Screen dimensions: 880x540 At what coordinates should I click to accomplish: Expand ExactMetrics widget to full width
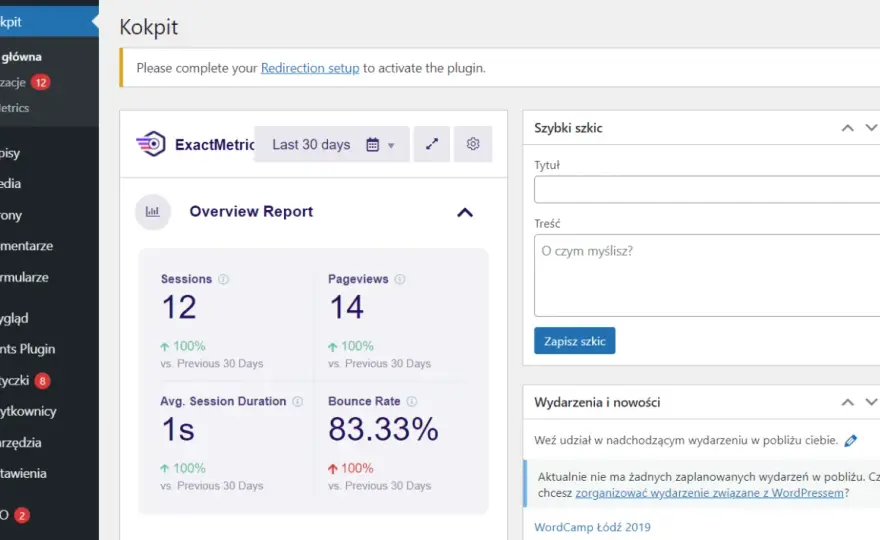tap(432, 144)
